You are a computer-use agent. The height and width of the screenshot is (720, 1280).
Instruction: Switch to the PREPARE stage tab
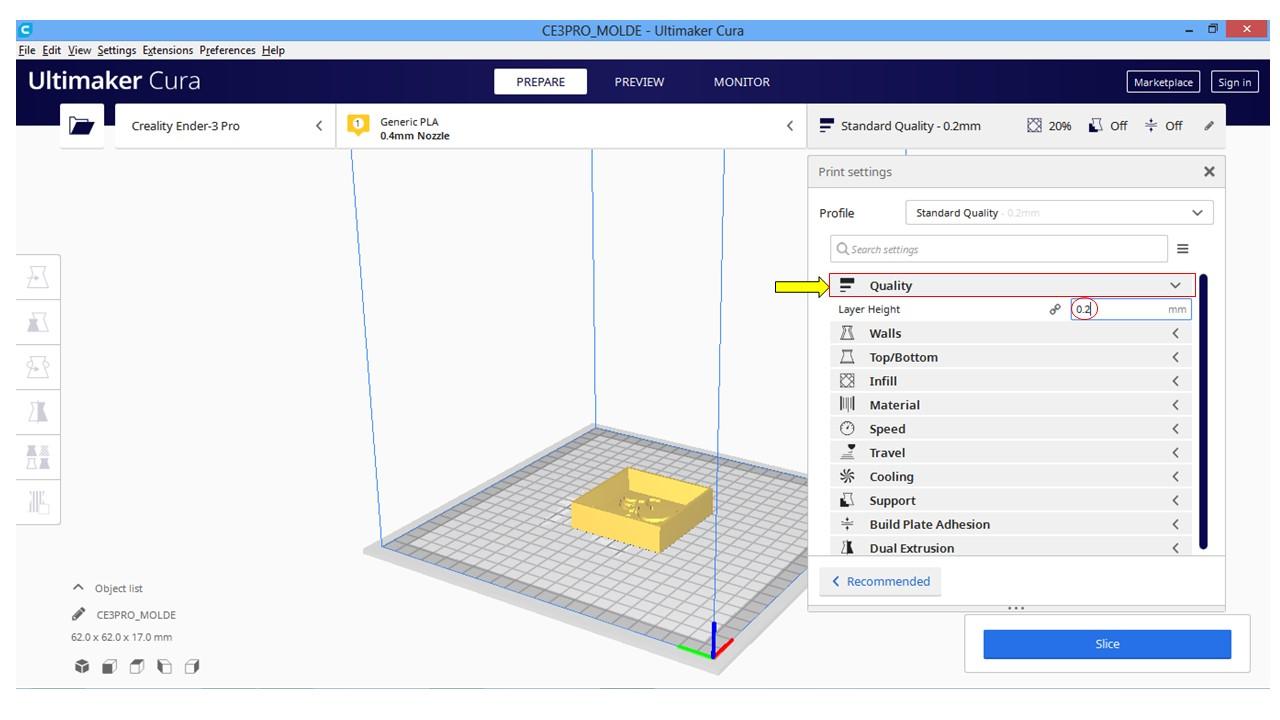[540, 82]
